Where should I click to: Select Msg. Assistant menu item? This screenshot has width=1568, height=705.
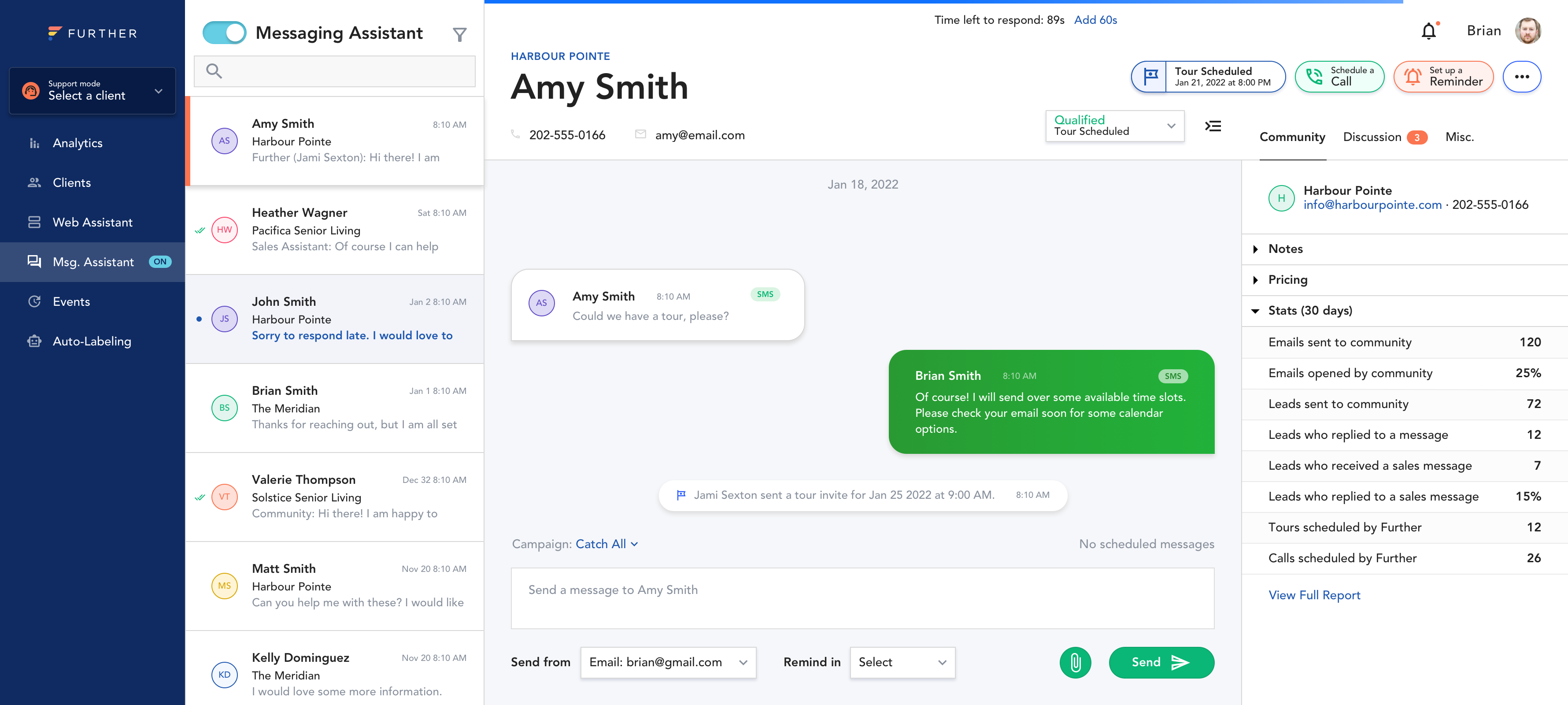pyautogui.click(x=92, y=262)
